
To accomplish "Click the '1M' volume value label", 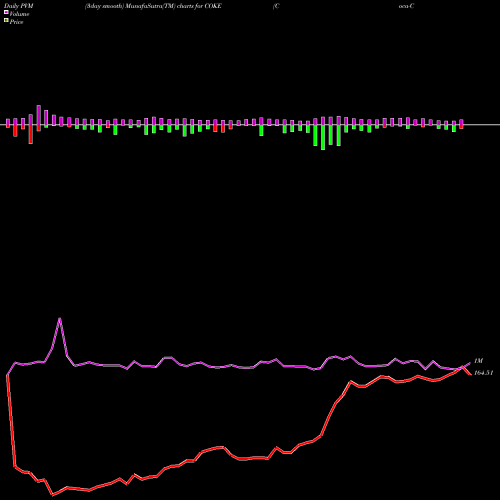I will click(478, 361).
